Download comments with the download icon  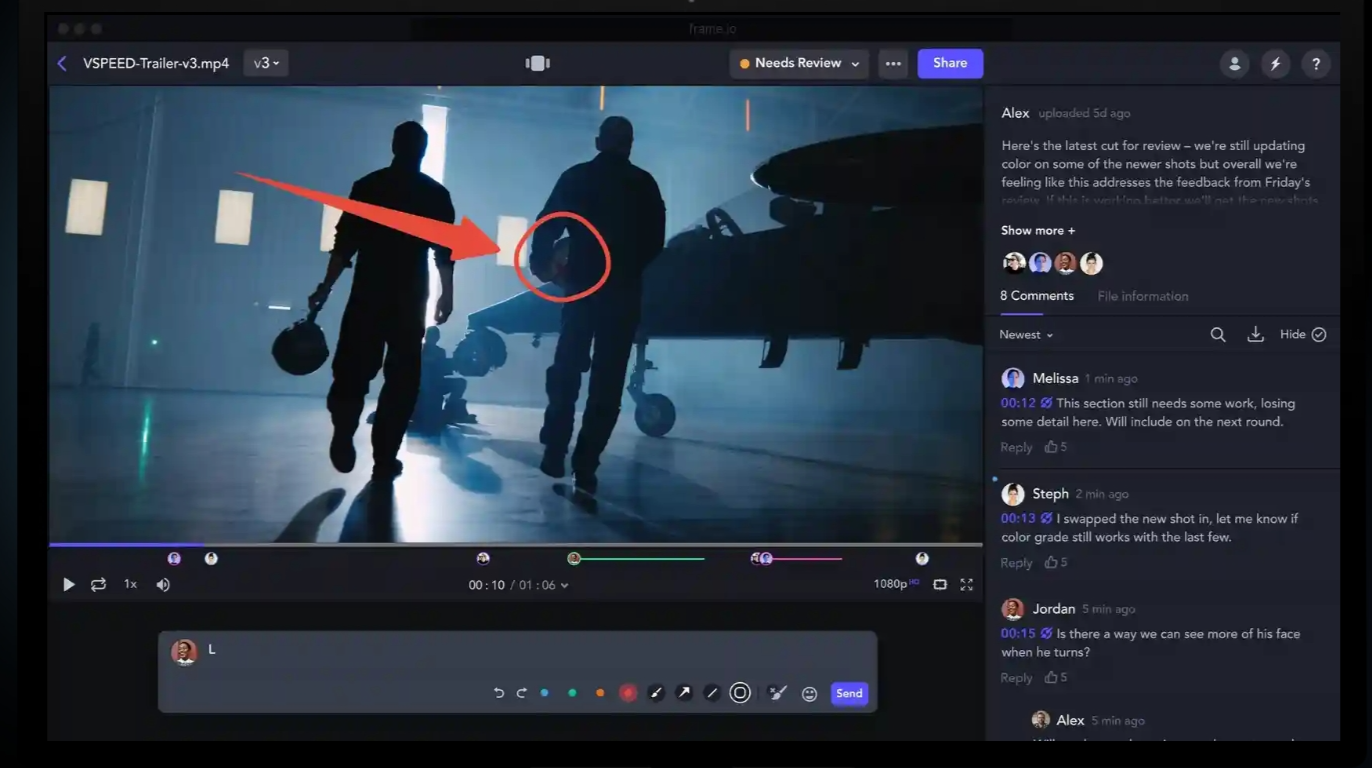(x=1255, y=335)
